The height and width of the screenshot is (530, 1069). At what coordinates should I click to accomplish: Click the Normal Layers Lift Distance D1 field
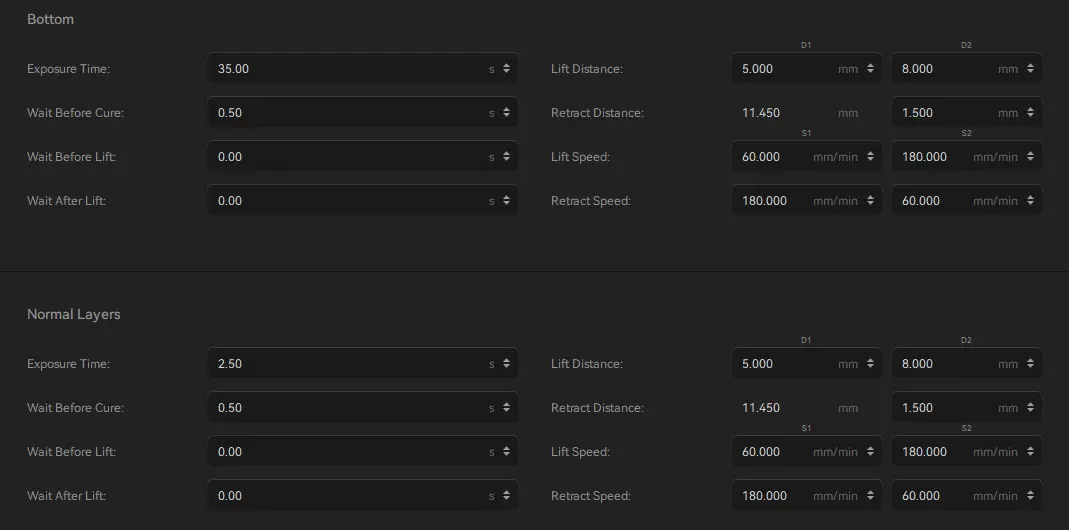click(807, 364)
